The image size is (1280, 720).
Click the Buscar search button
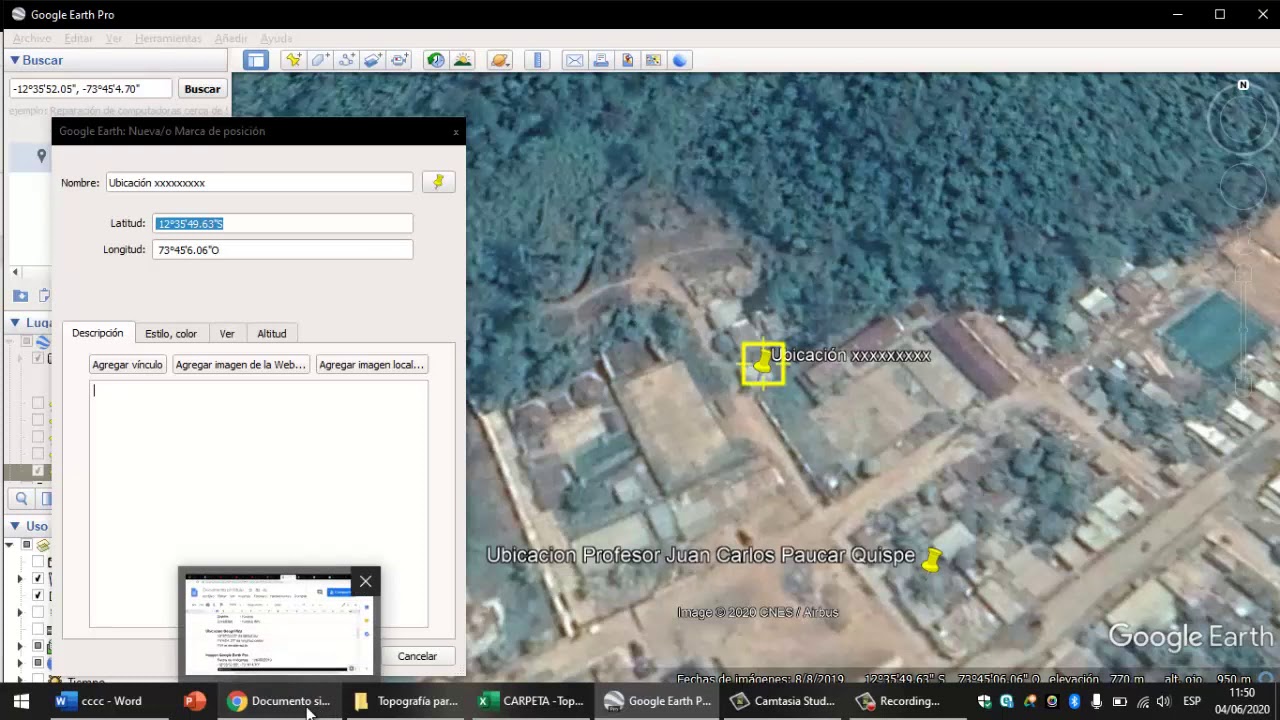coord(202,89)
